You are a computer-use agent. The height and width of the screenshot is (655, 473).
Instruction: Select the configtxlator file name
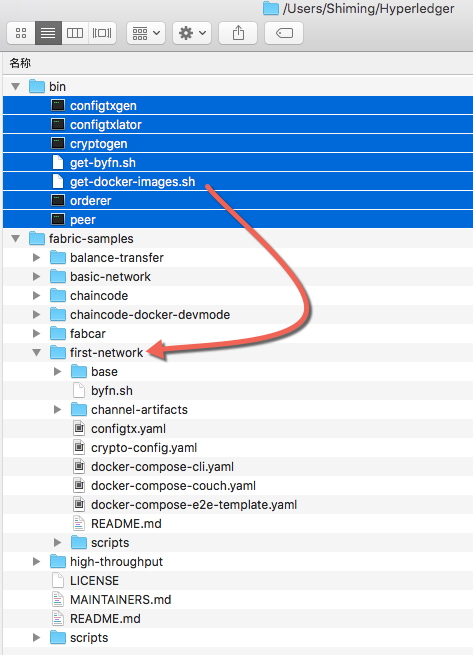point(106,124)
